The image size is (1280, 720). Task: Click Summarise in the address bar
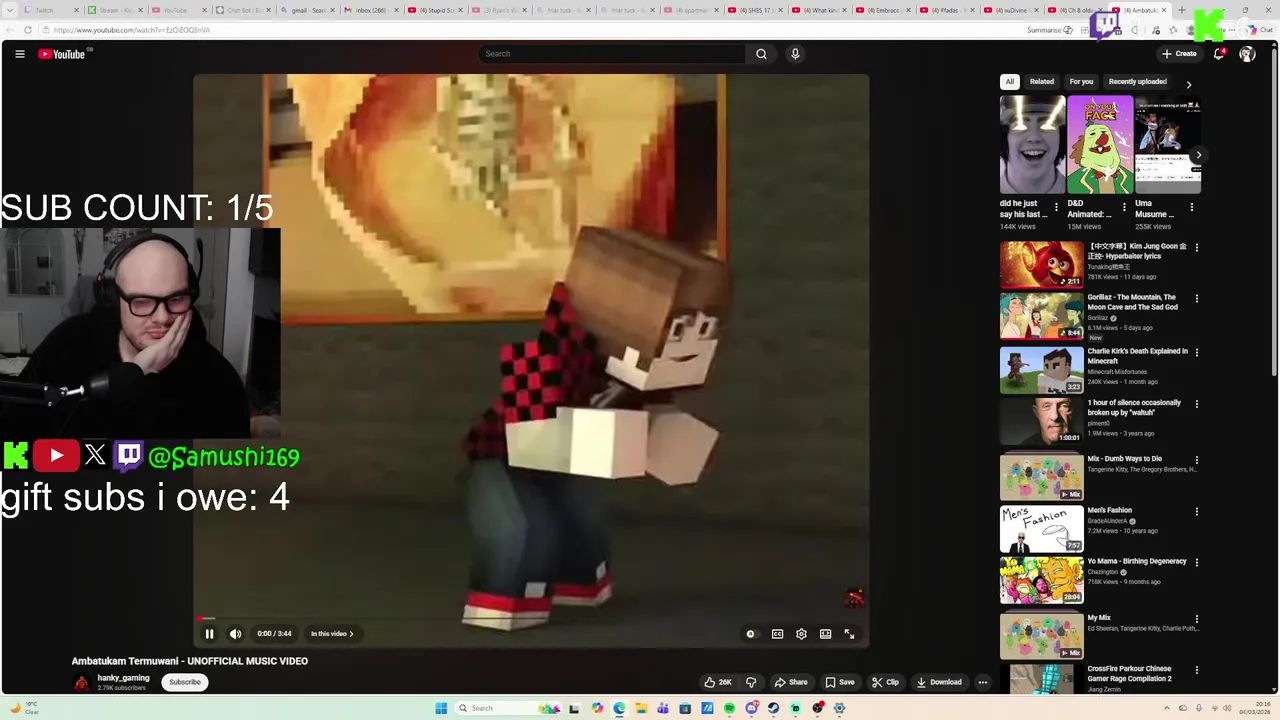pos(1049,30)
